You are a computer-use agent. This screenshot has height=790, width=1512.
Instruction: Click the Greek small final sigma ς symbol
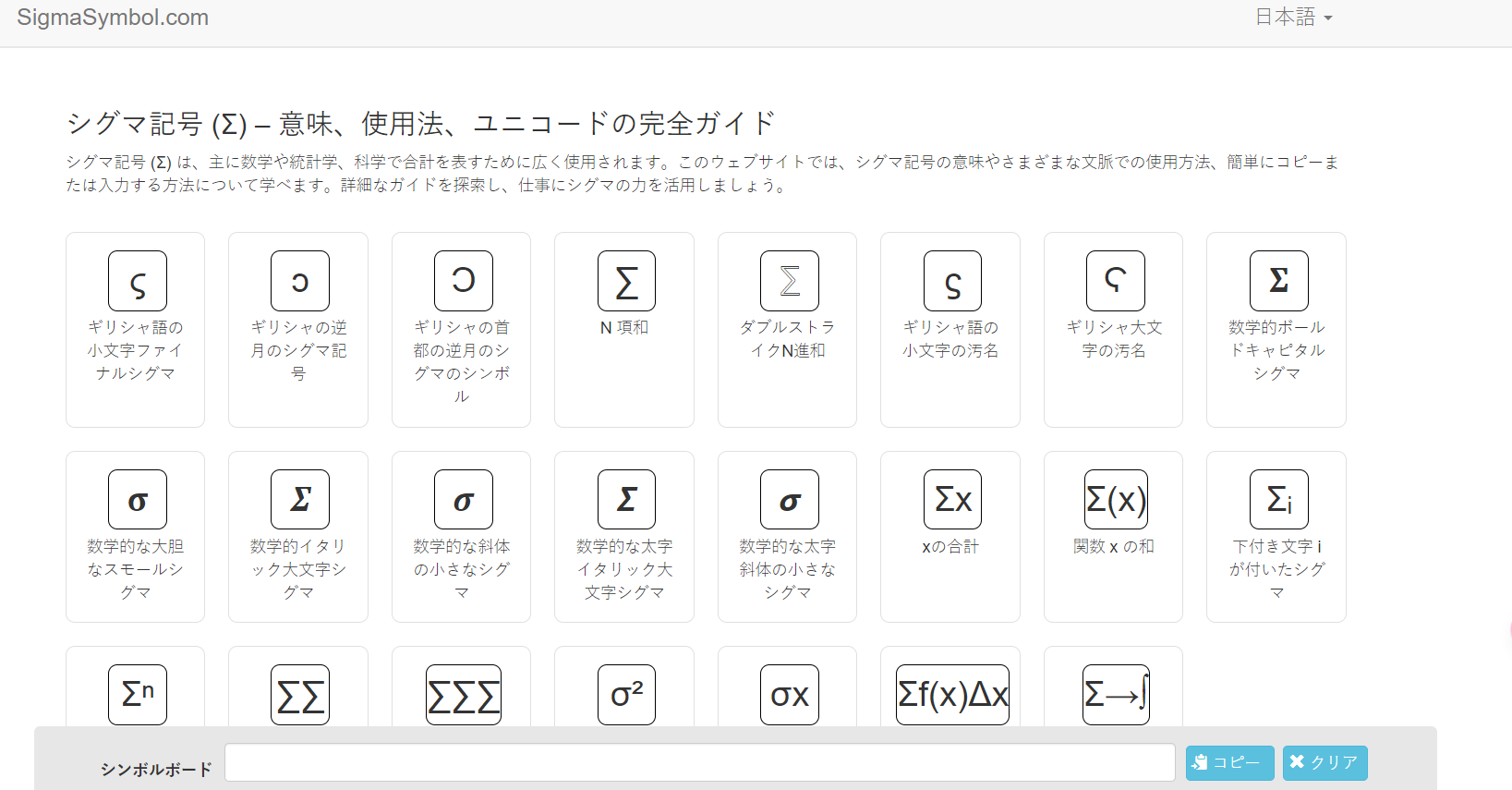(138, 281)
